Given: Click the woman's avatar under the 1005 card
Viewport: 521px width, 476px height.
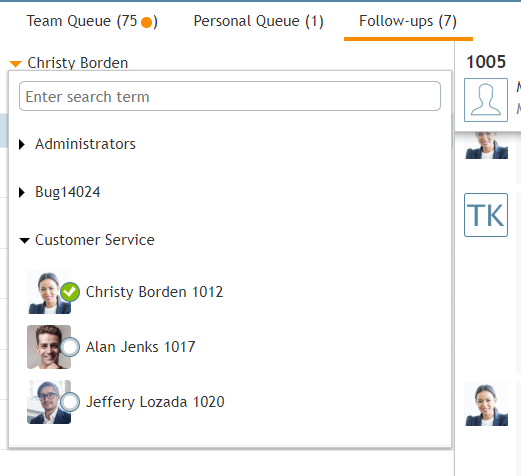Looking at the screenshot, I should click(486, 145).
